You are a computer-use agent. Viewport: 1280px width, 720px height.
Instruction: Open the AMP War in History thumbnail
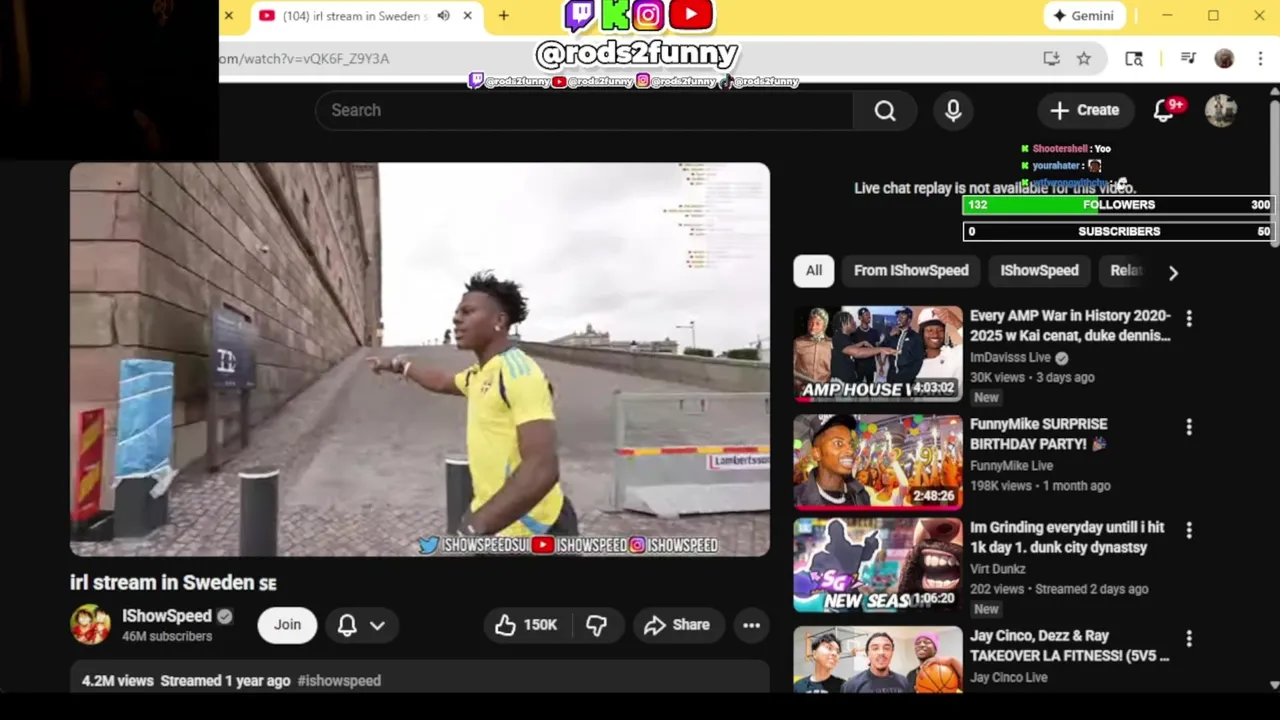(x=878, y=353)
